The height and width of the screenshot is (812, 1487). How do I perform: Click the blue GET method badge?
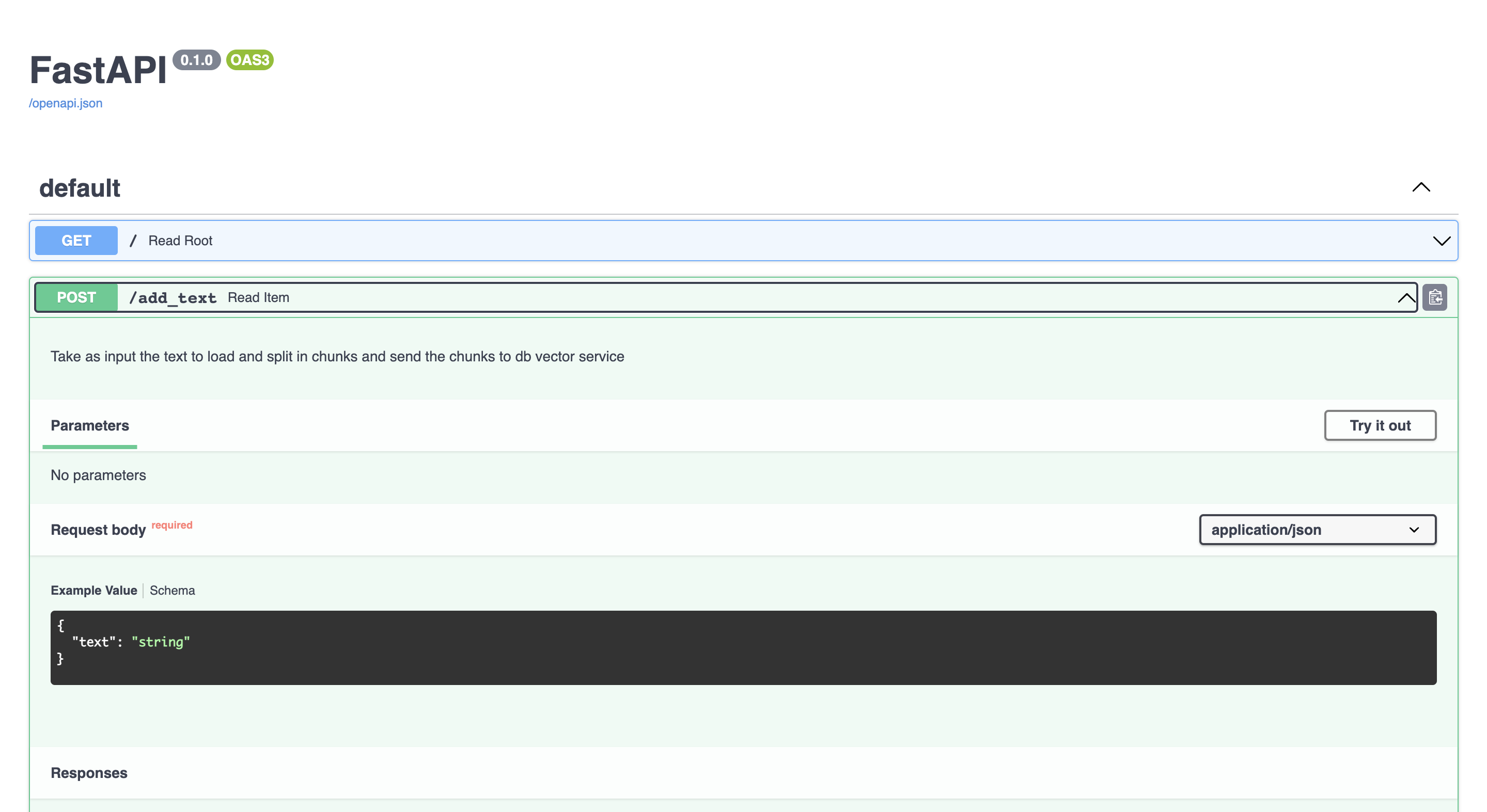[76, 241]
